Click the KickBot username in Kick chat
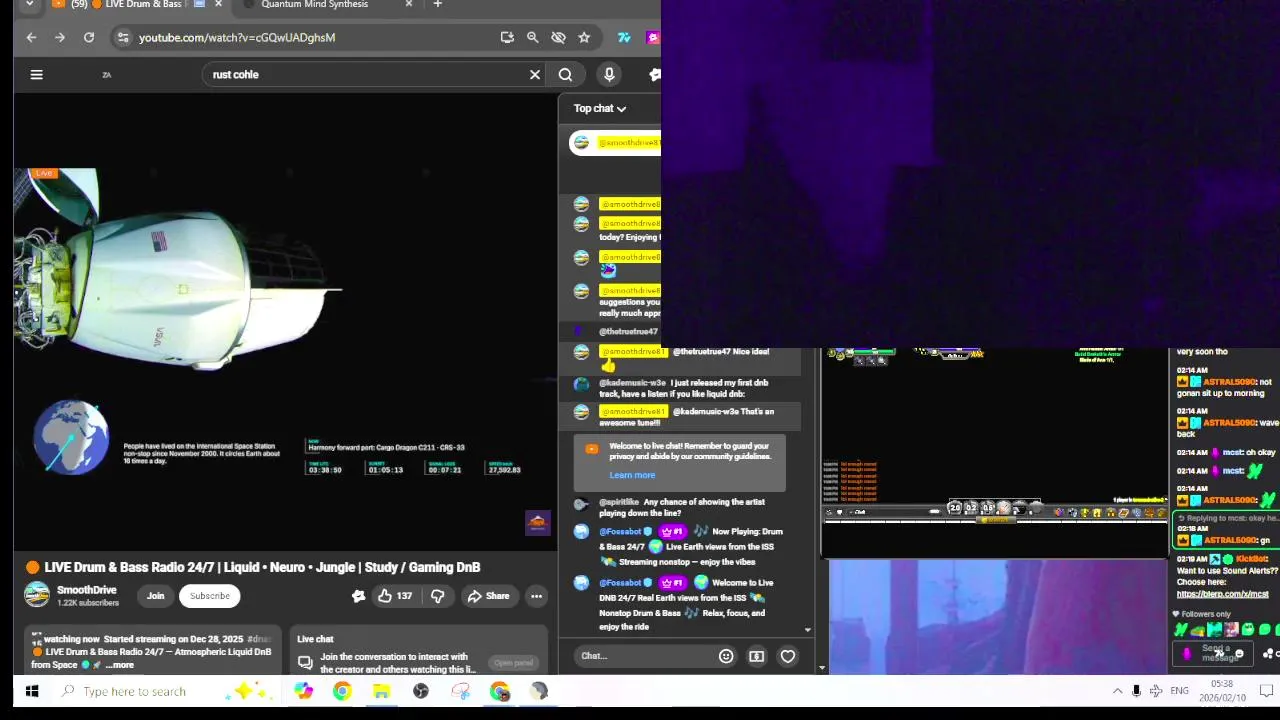Viewport: 1280px width, 720px height. pos(1251,559)
